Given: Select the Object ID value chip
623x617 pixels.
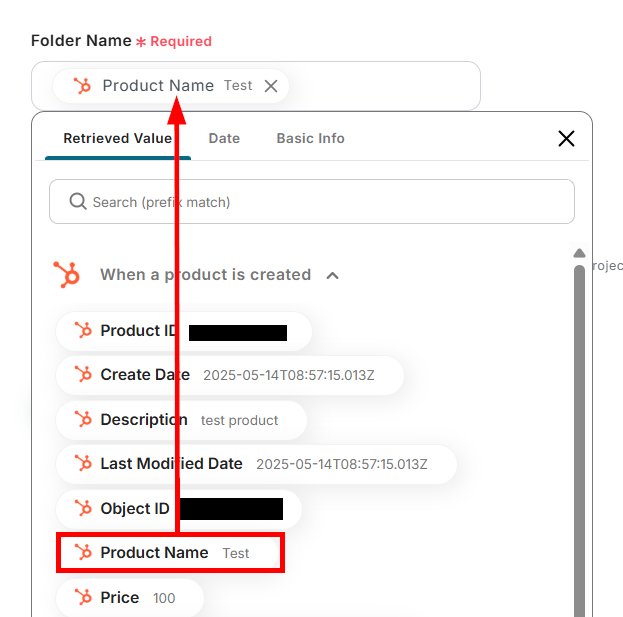Looking at the screenshot, I should [179, 509].
